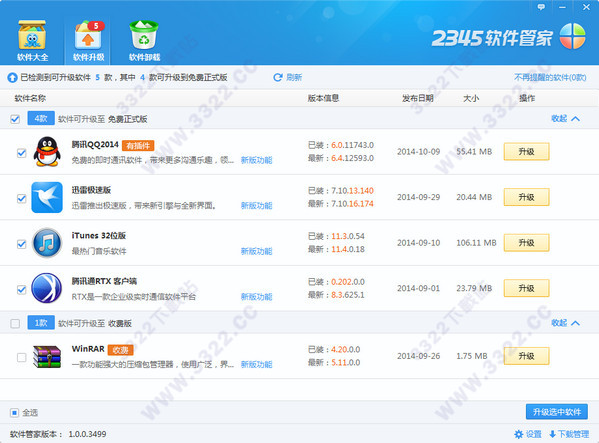Screen dimensions: 599x443
Task: Click the iTunes music note icon
Action: pos(47,243)
